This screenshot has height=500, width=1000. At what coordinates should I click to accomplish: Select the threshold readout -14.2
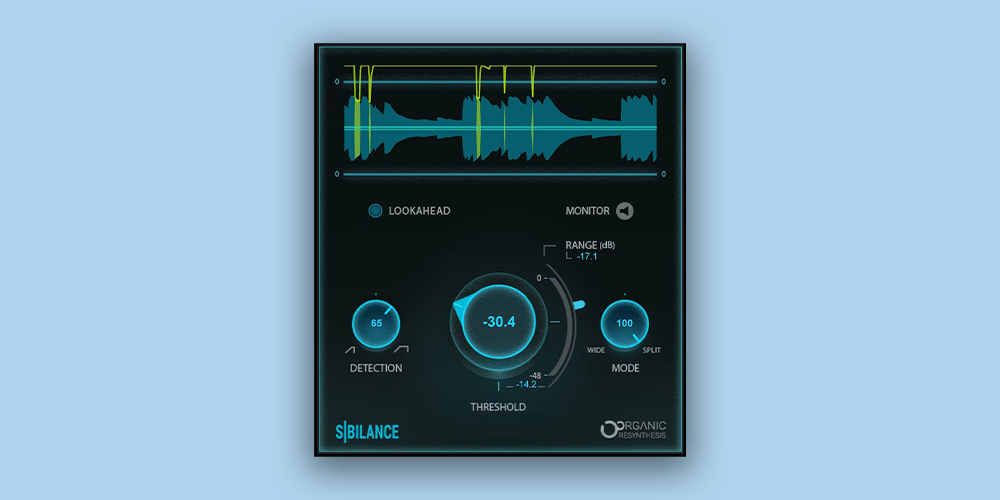click(x=526, y=385)
